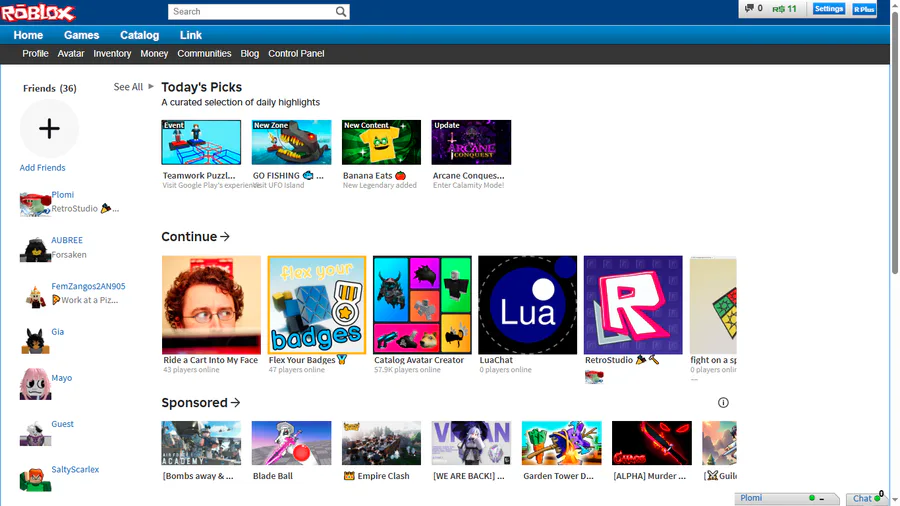Open Ride a Cart Into My Face thumbnail
This screenshot has height=506, width=900.
pyautogui.click(x=211, y=305)
